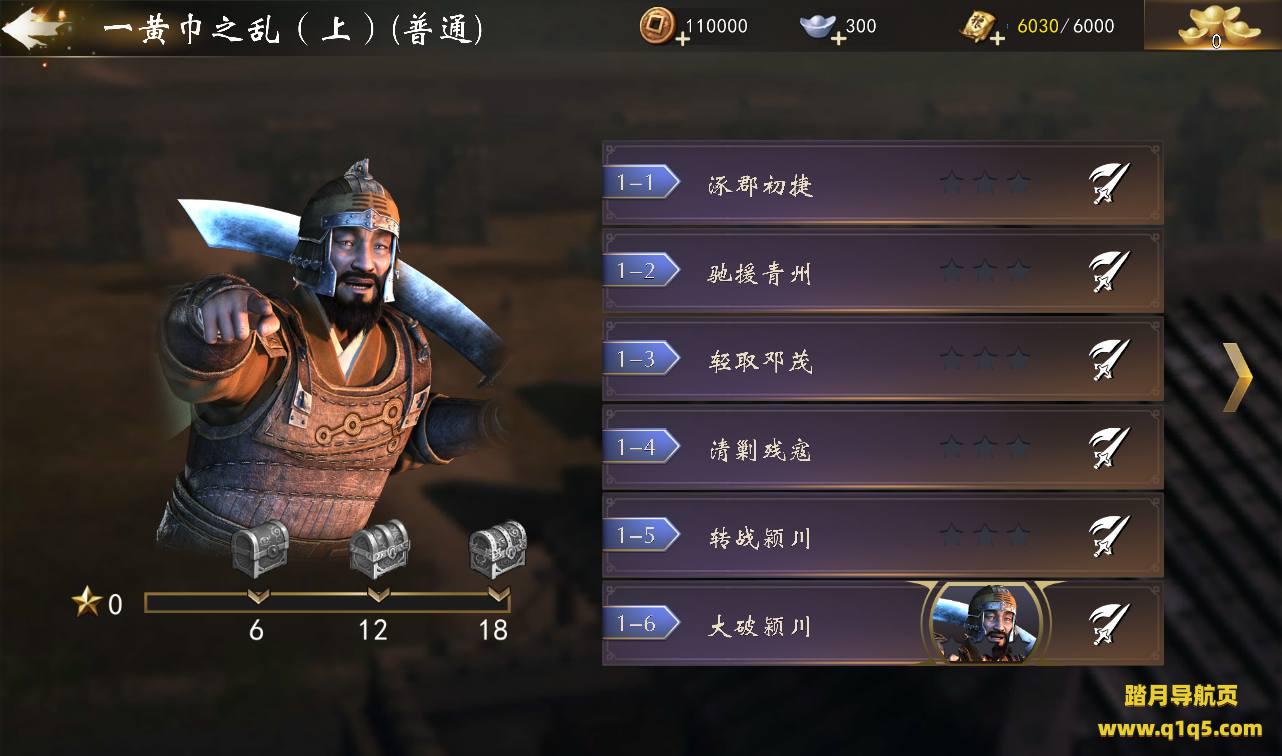Select stage 1-5 转战颍川
Image resolution: width=1282 pixels, height=756 pixels.
point(882,535)
